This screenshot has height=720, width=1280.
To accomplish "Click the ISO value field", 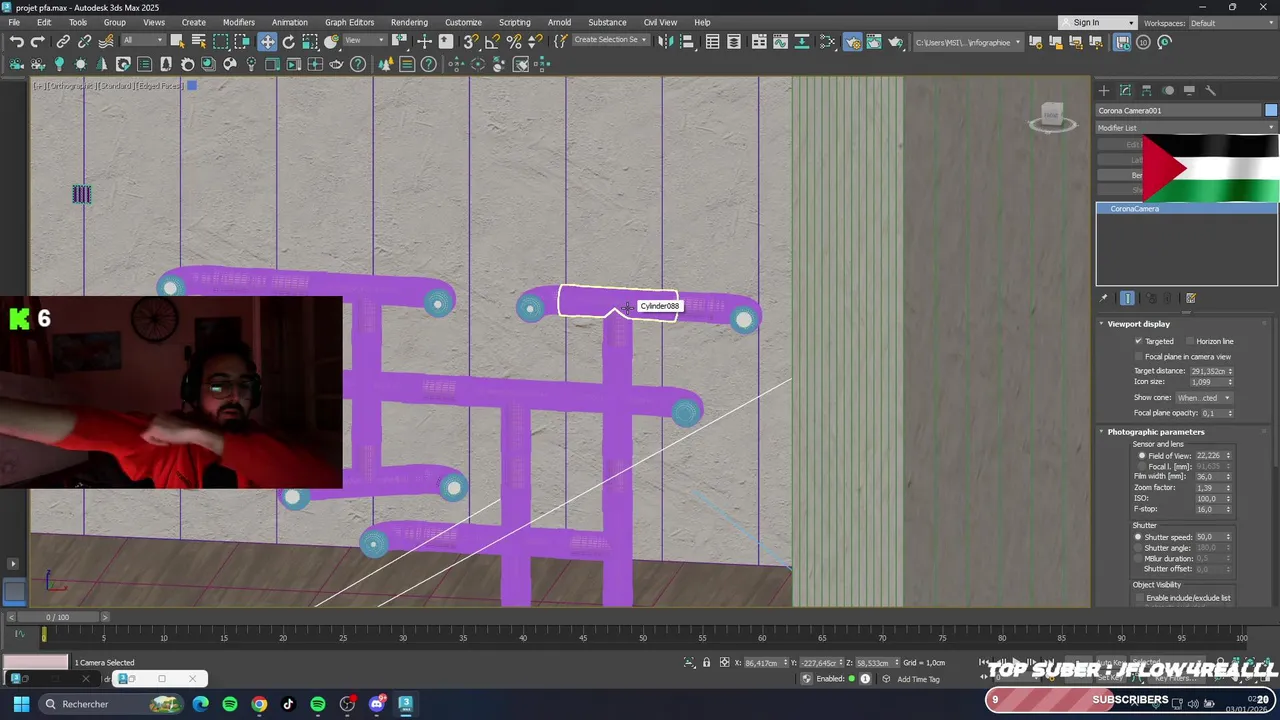I will click(1209, 498).
